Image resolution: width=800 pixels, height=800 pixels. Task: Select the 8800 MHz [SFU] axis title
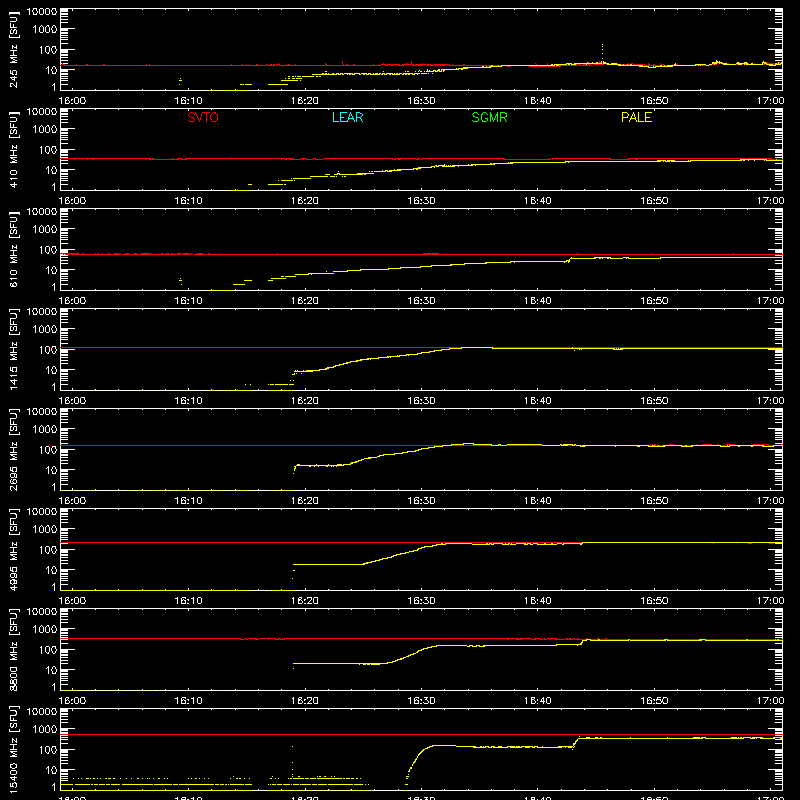14,649
